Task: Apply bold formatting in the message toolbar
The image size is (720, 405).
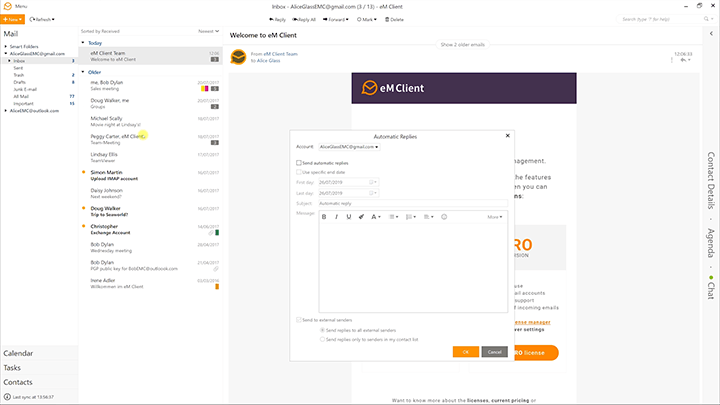Action: pos(324,217)
